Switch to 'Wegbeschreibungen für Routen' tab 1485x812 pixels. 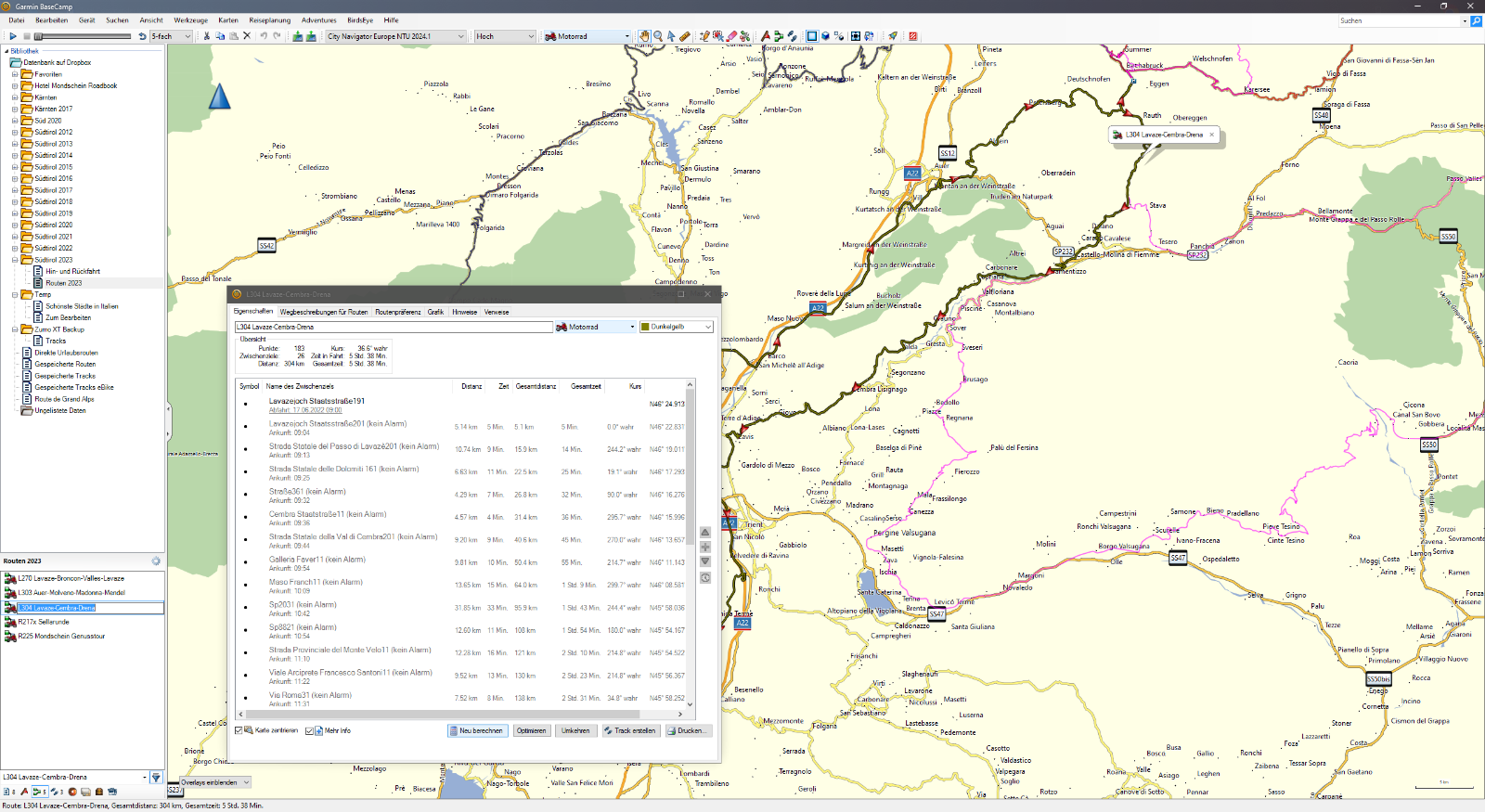tap(324, 312)
